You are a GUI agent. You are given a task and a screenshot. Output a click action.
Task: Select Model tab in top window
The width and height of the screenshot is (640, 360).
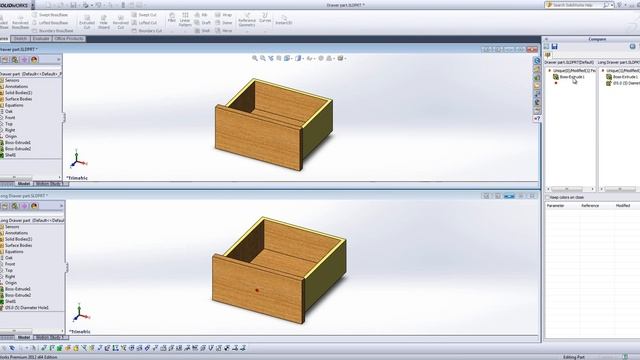pos(24,184)
